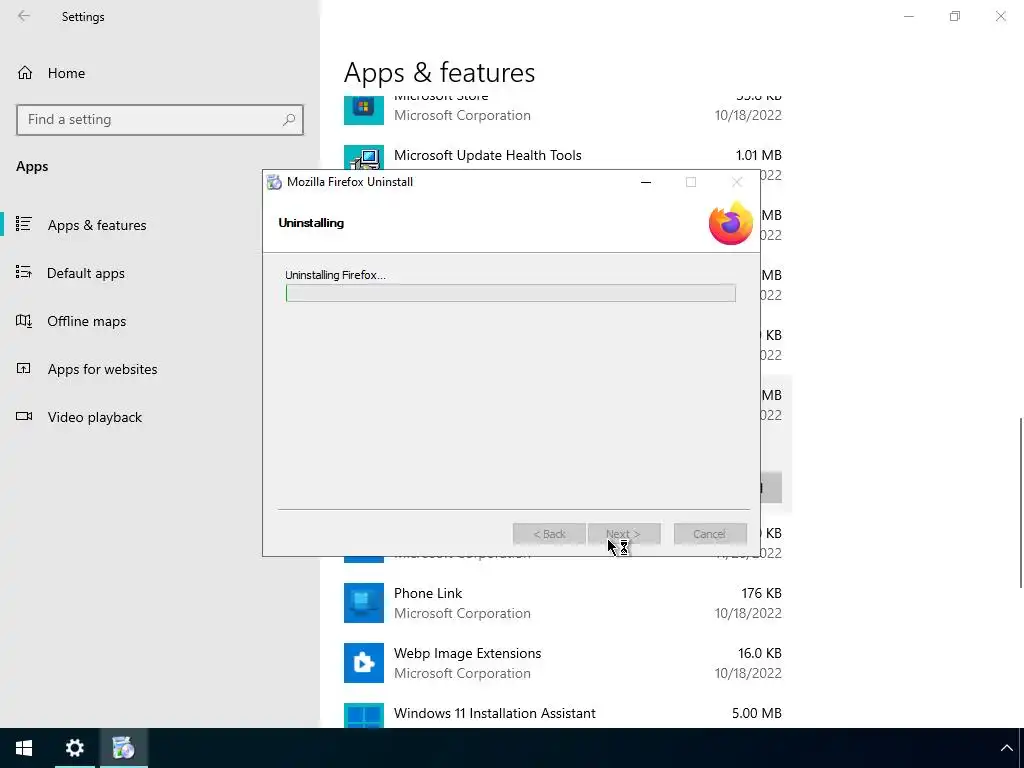Click the Video playback camera icon
The width and height of the screenshot is (1024, 768).
pyautogui.click(x=24, y=416)
